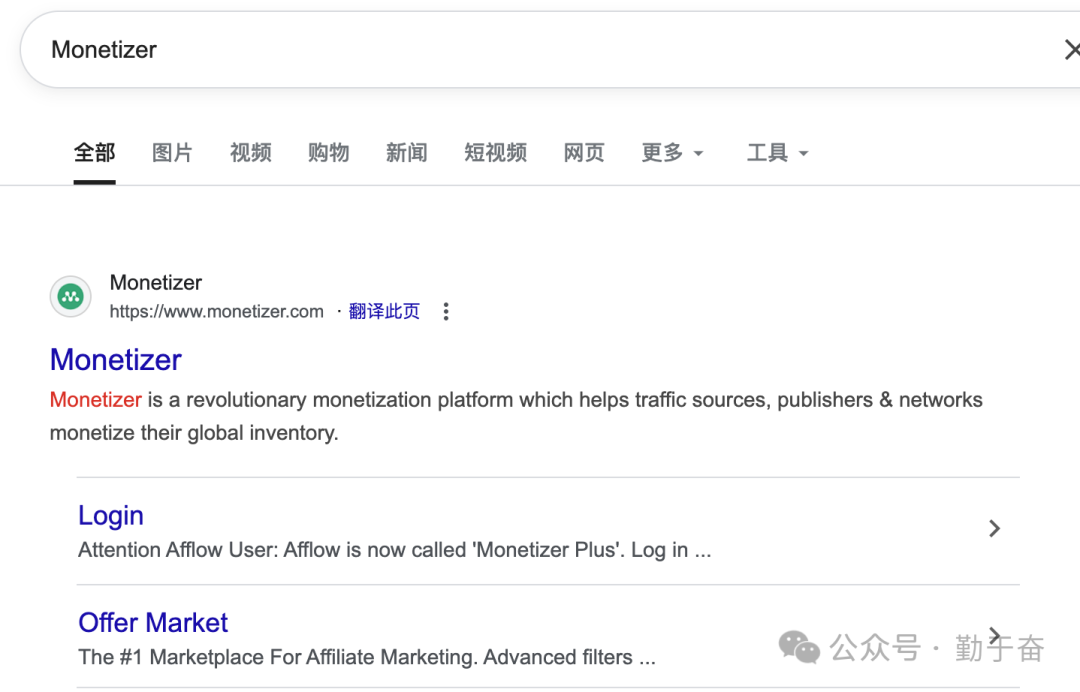Viewport: 1080px width, 692px height.
Task: Open the Monetizer main result link
Action: point(115,360)
